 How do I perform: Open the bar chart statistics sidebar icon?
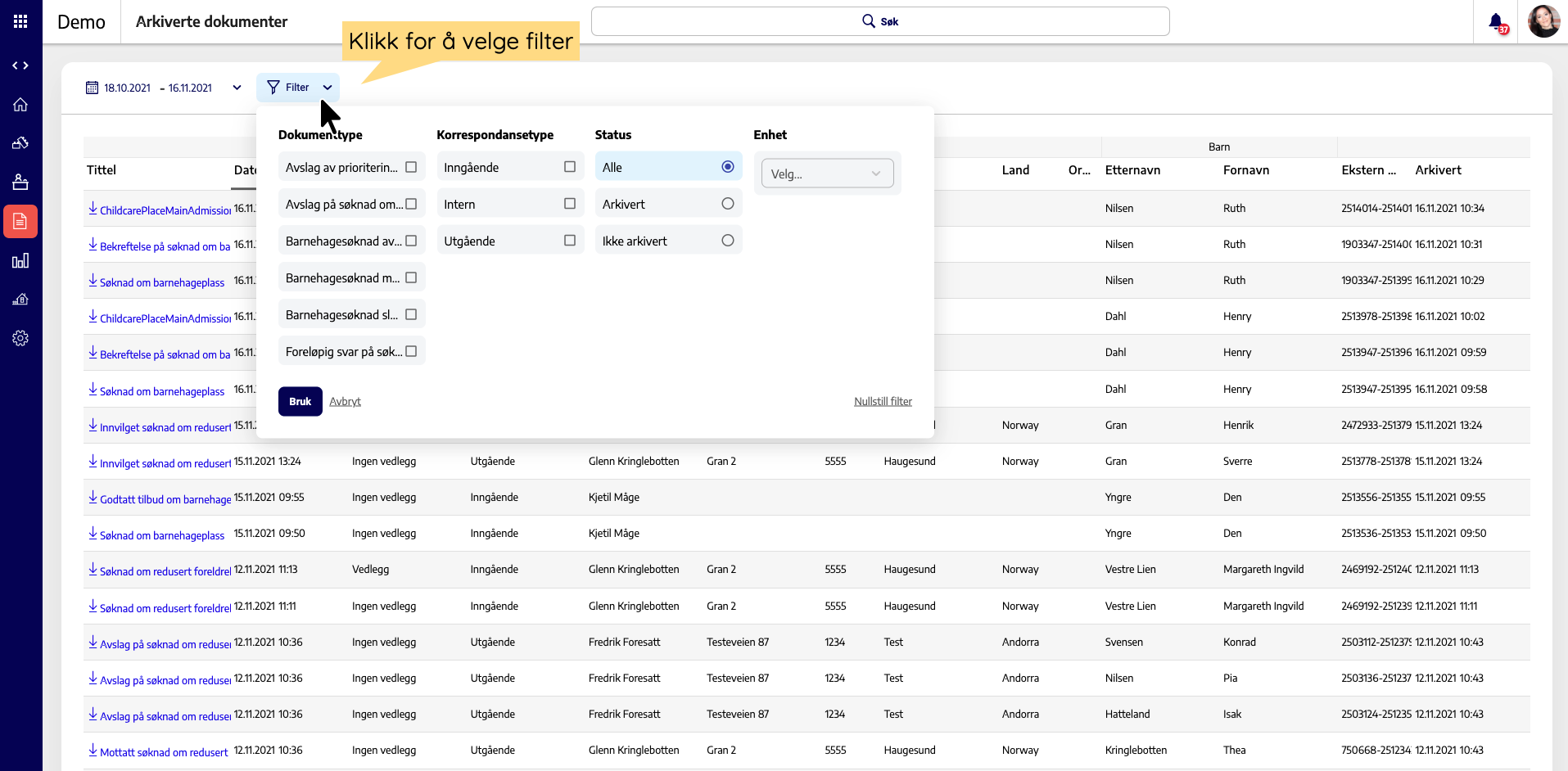[20, 260]
